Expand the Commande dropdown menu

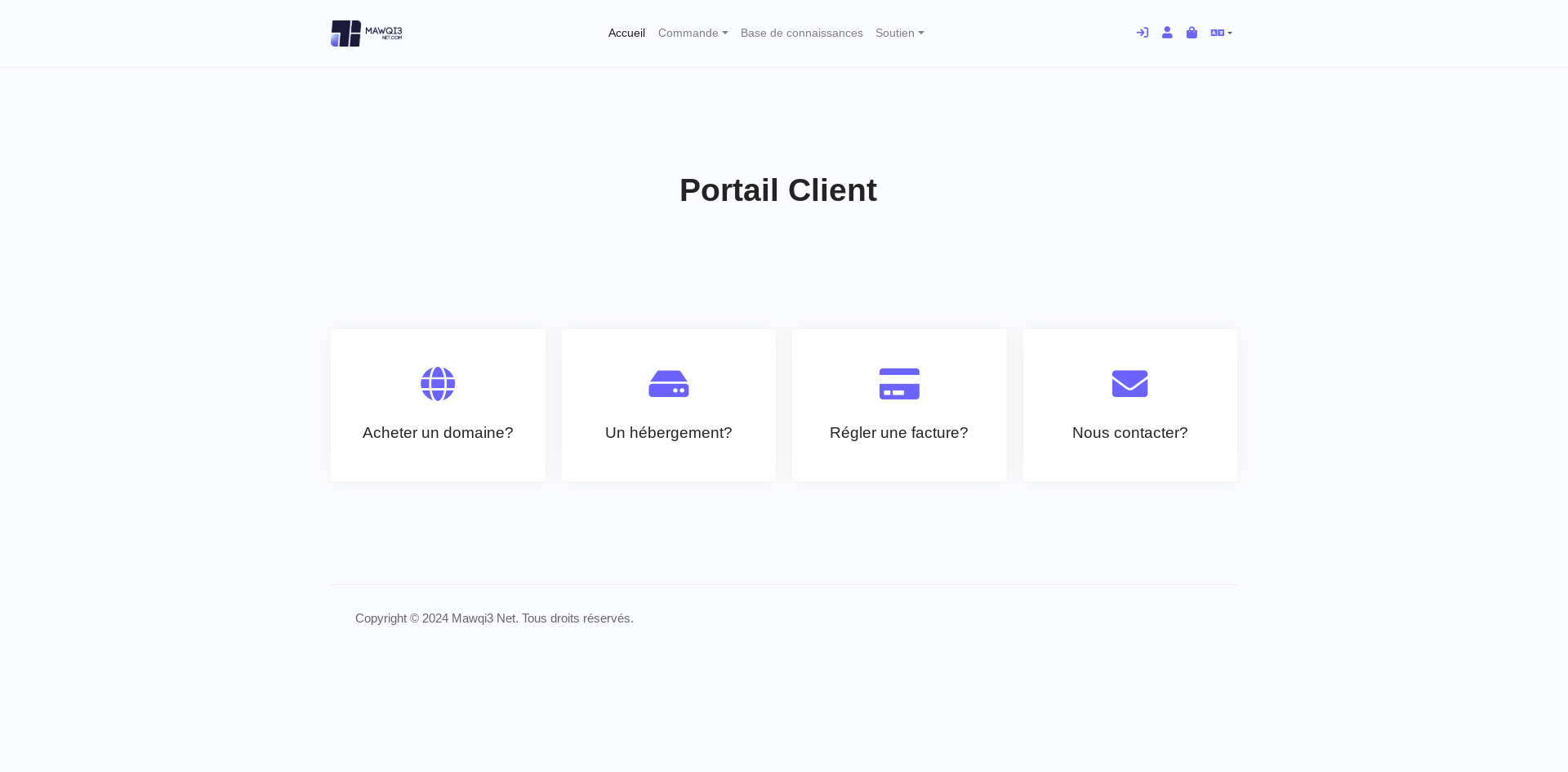pos(693,33)
